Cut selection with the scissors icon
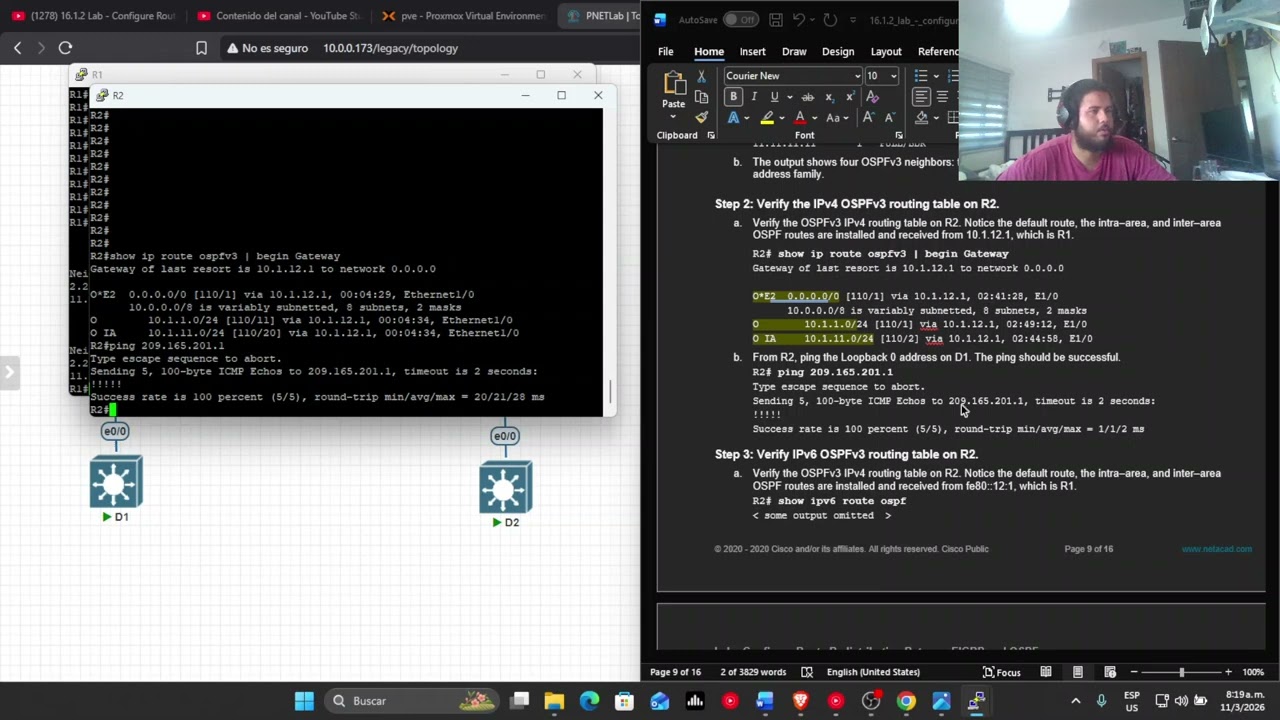This screenshot has width=1280, height=720. [701, 76]
